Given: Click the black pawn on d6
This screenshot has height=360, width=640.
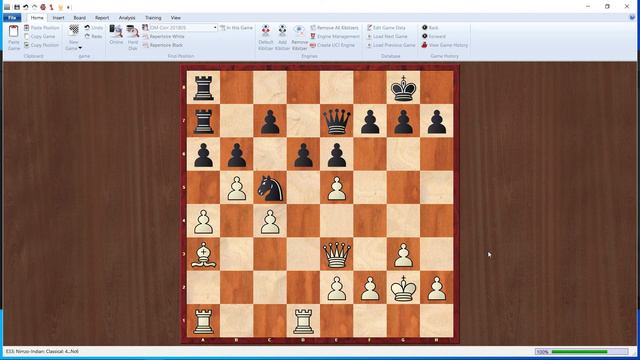Looking at the screenshot, I should (x=303, y=155).
